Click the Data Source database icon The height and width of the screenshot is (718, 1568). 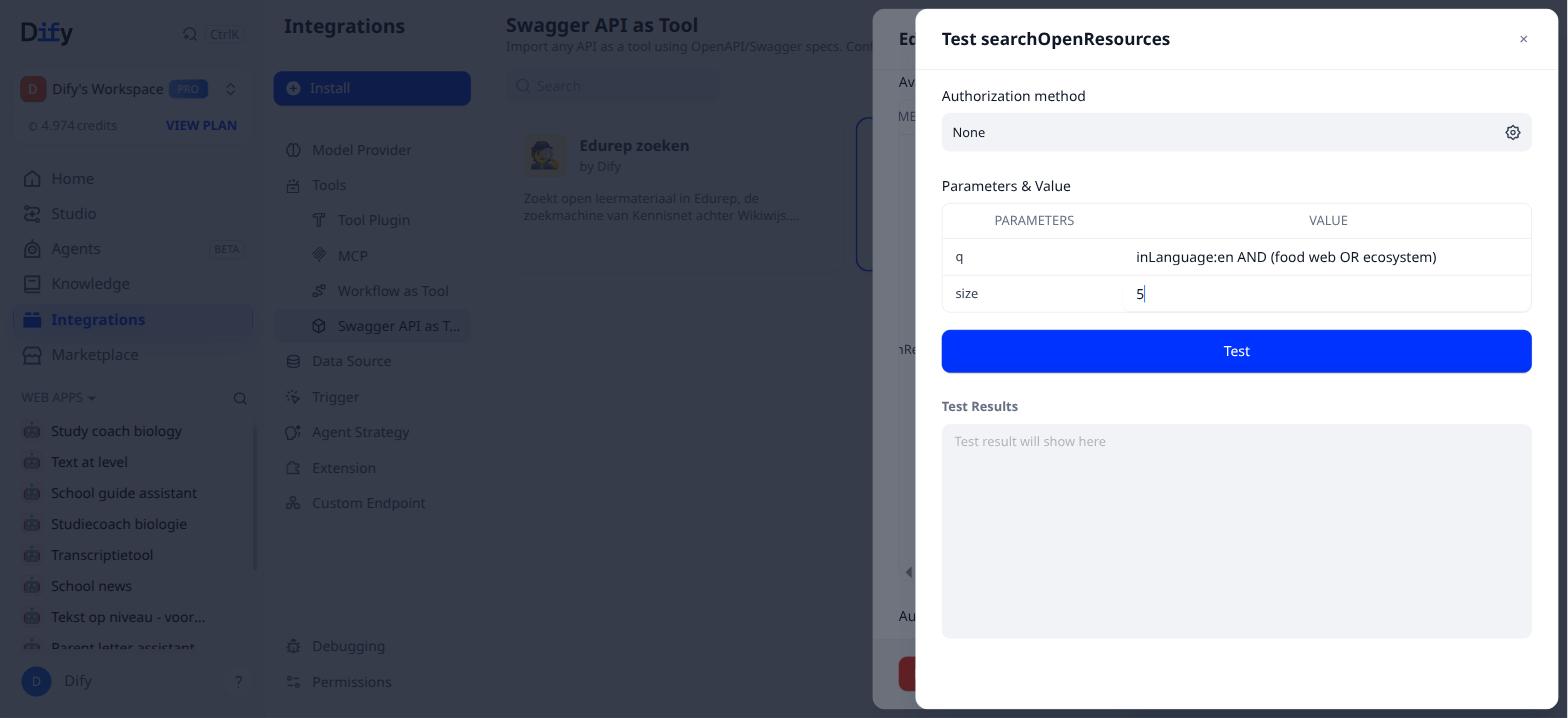pos(293,361)
